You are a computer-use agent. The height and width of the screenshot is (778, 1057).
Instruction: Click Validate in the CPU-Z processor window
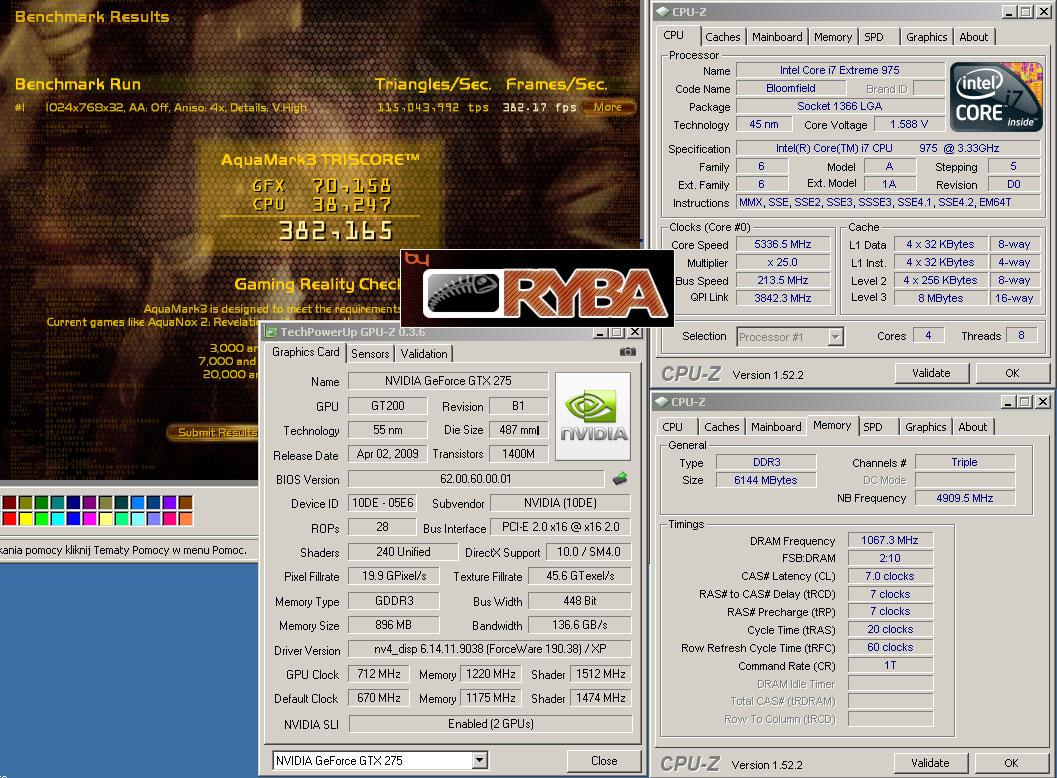[931, 373]
